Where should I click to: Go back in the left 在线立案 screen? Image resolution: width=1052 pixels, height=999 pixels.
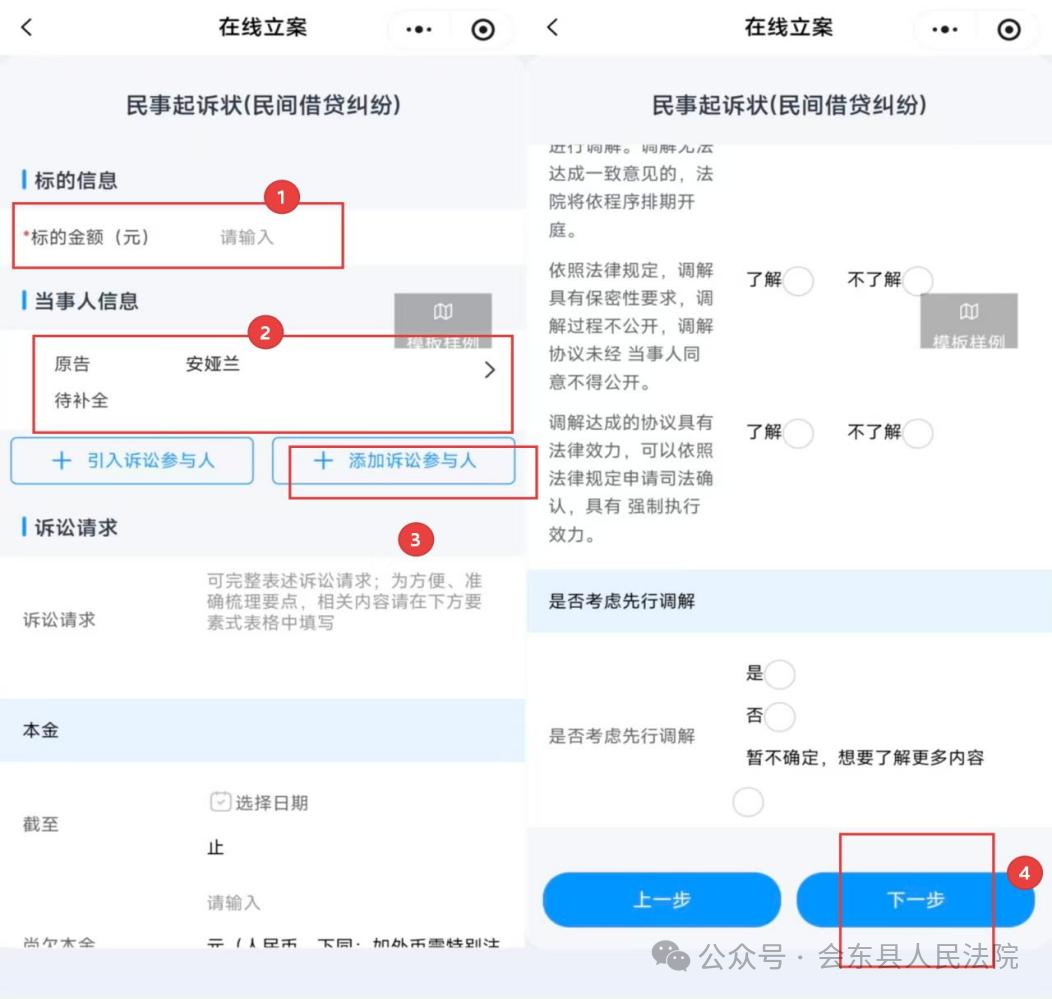pos(27,28)
